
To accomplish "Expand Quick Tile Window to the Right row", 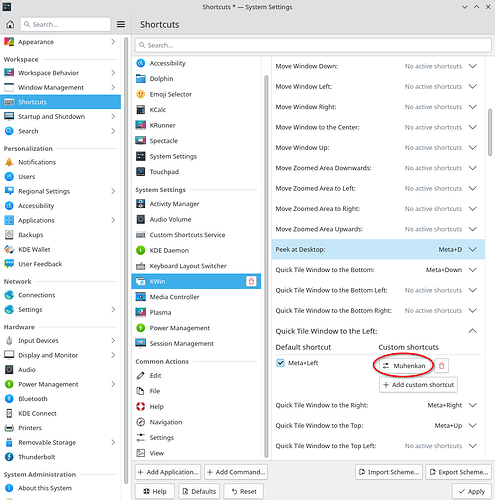I will pyautogui.click(x=473, y=405).
